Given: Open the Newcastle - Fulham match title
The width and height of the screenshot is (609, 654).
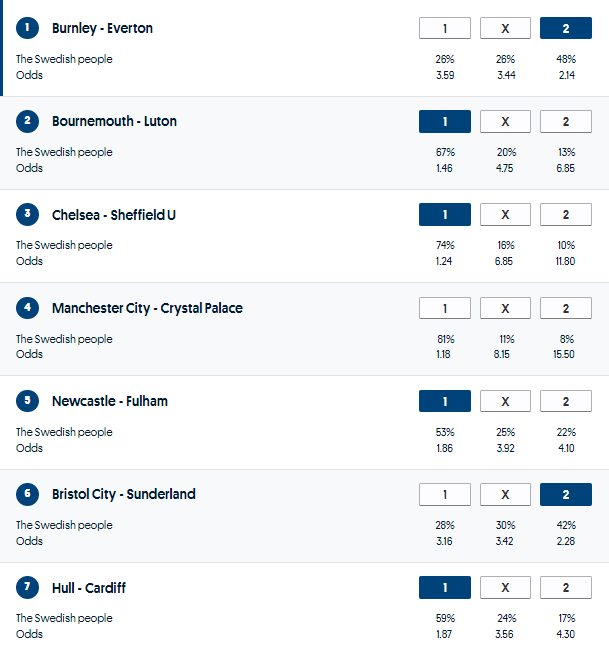Looking at the screenshot, I should click(x=110, y=401).
